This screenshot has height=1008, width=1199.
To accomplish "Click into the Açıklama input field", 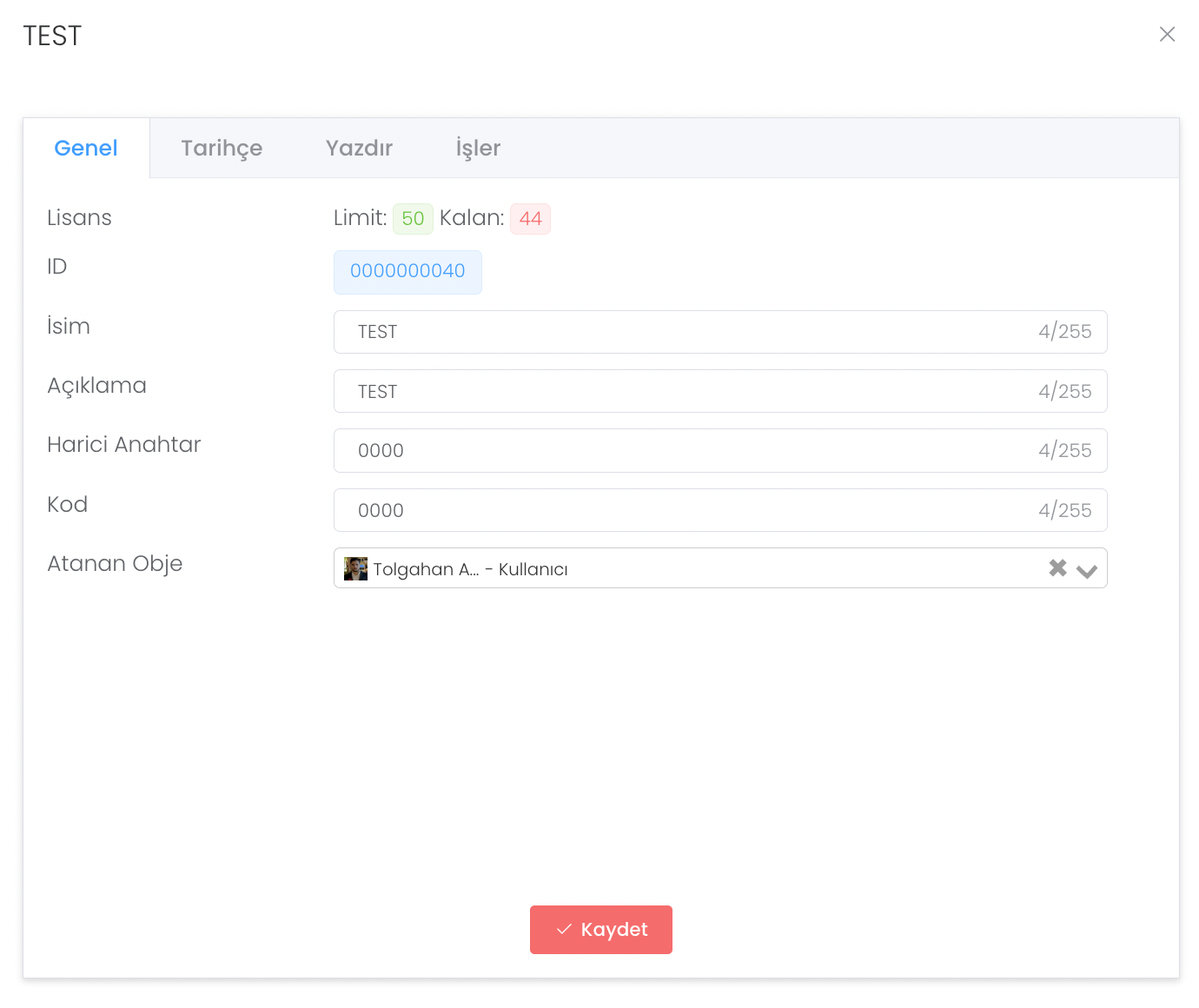I will 686,391.
